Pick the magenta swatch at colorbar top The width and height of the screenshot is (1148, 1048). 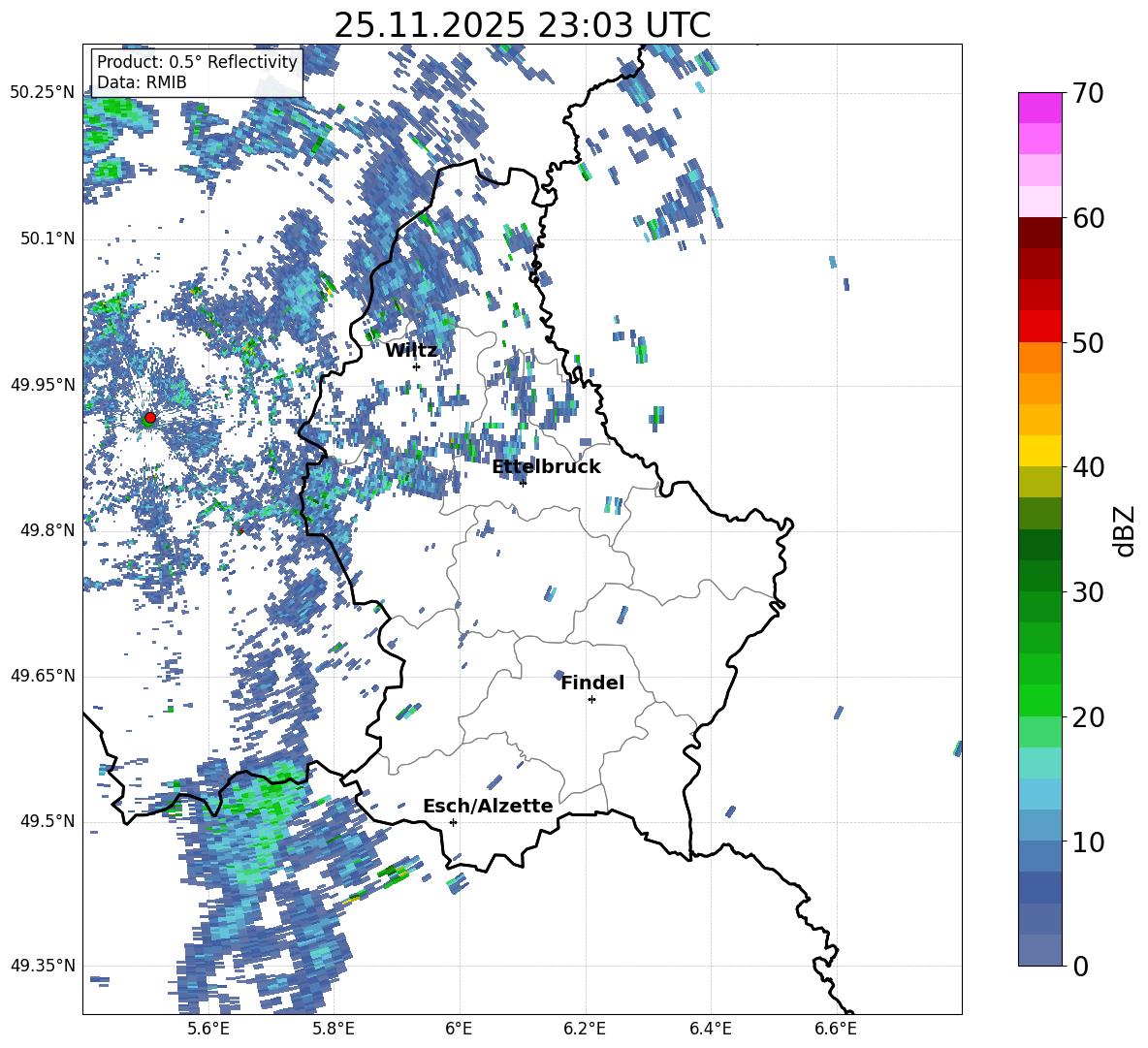pos(1039,108)
